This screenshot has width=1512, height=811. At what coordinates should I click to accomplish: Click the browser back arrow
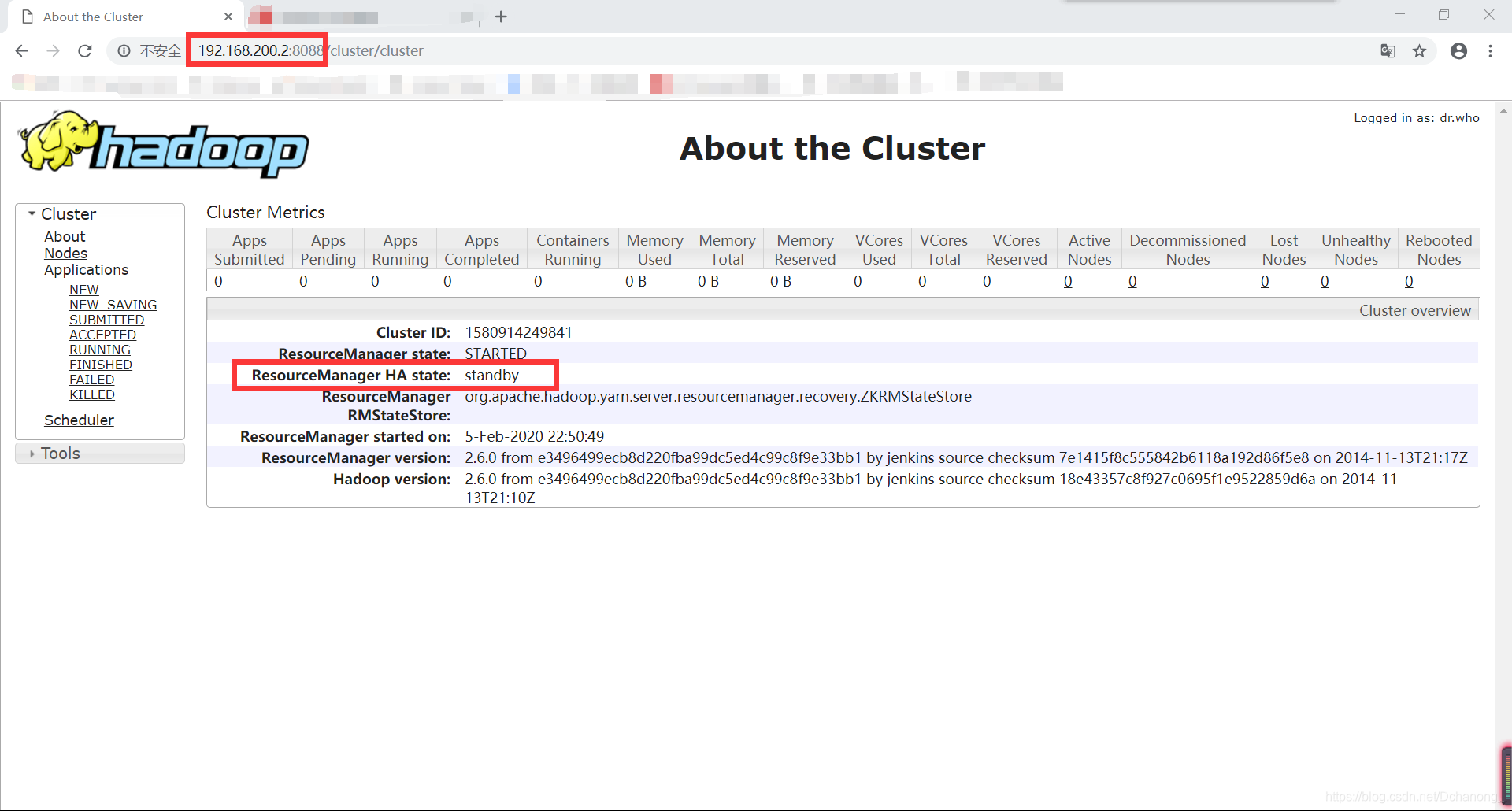[21, 51]
